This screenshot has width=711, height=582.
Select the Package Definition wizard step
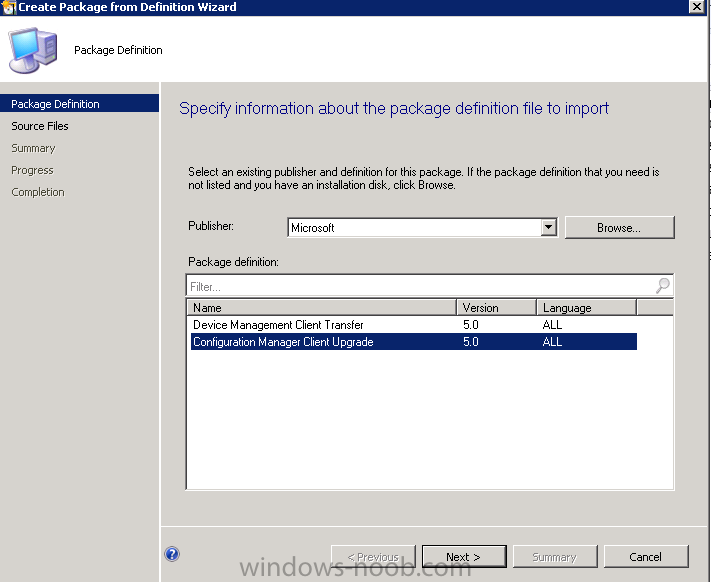pyautogui.click(x=55, y=104)
